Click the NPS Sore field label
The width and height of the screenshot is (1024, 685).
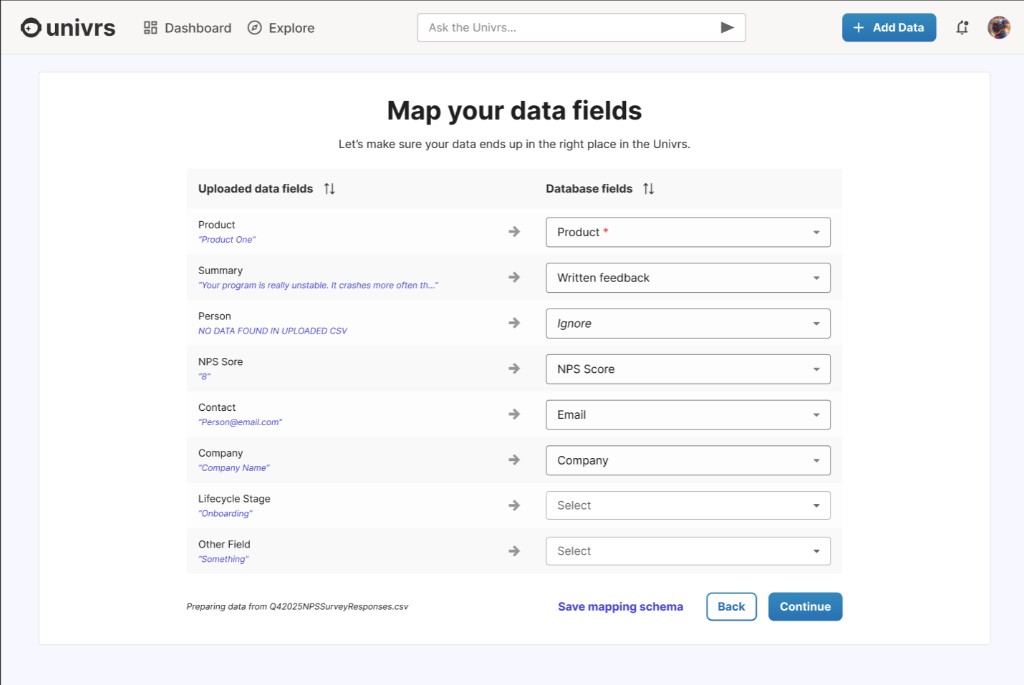[x=220, y=362]
